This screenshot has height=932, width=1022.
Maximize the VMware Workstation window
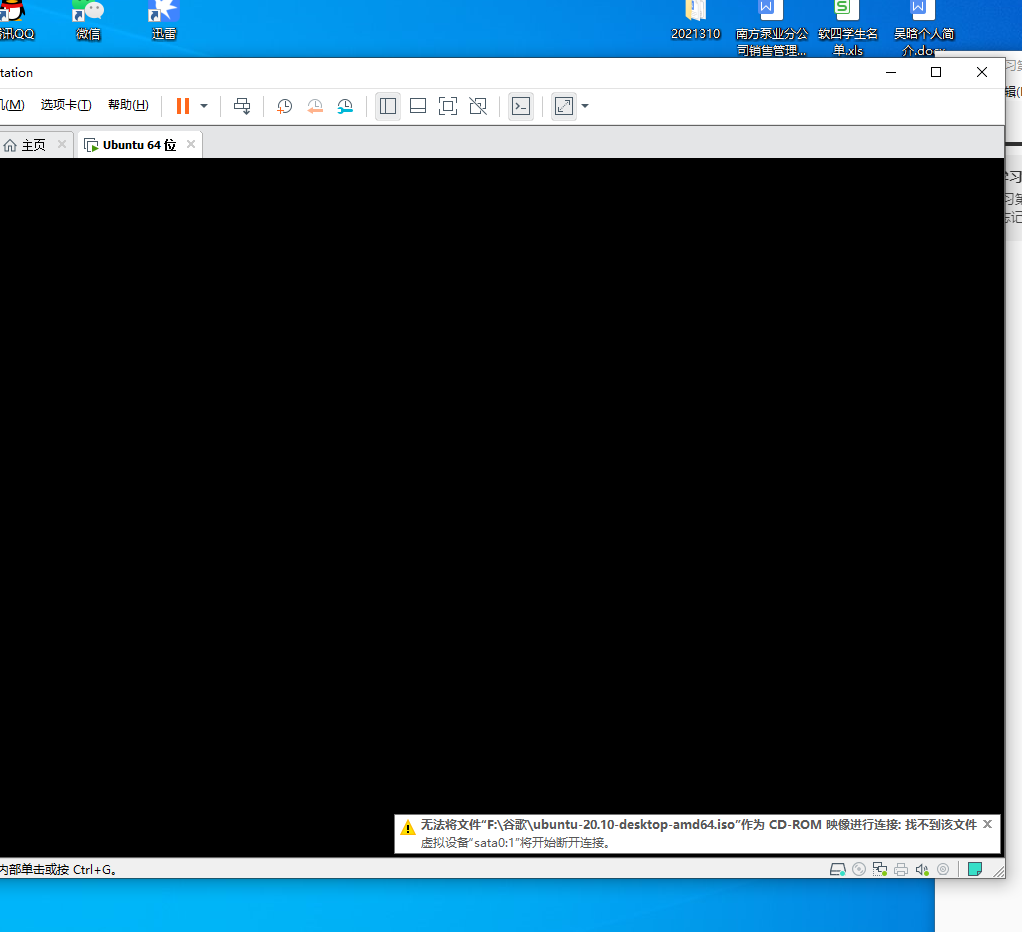[936, 72]
